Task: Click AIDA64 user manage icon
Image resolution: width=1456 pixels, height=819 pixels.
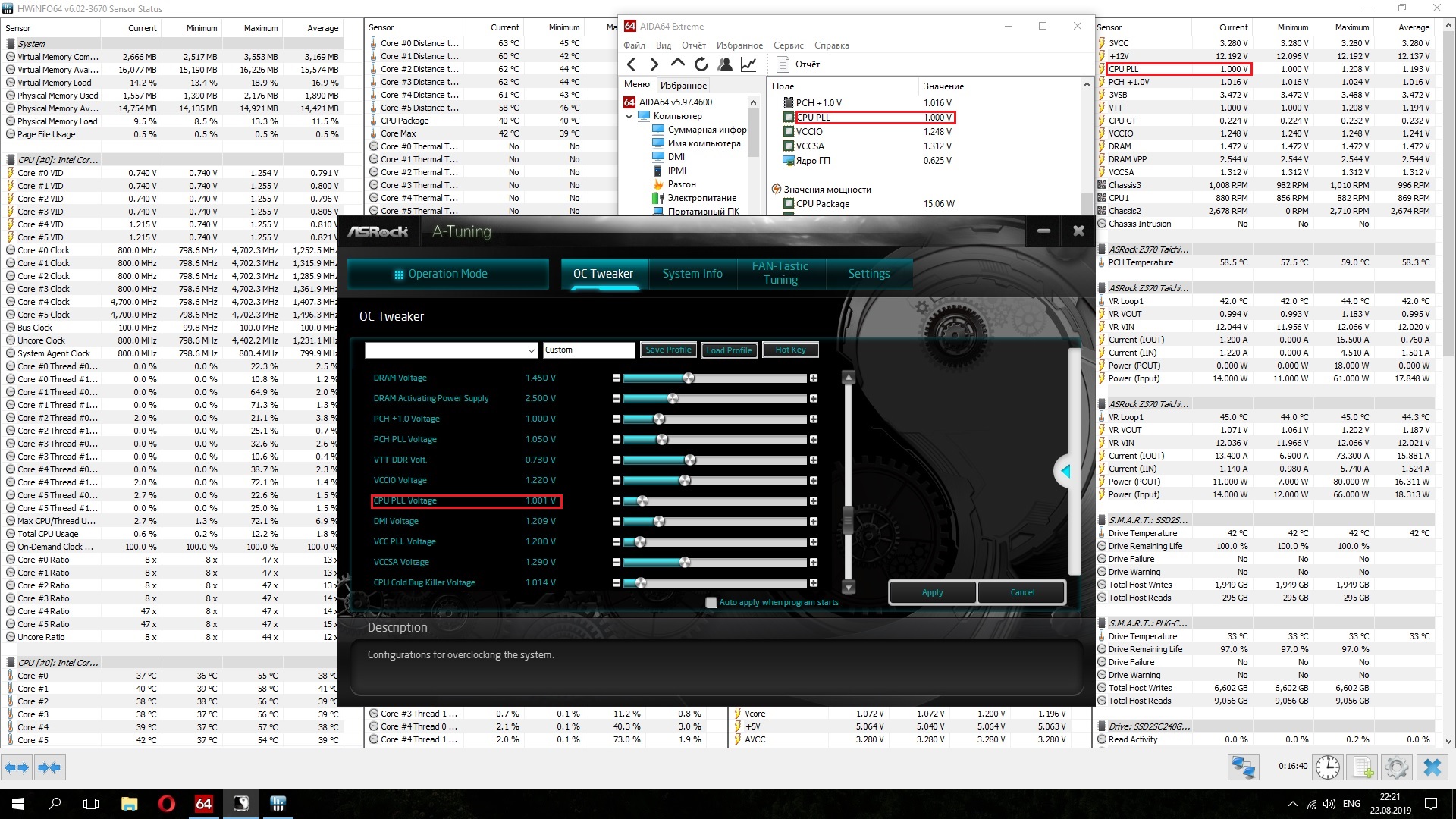Action: (725, 64)
